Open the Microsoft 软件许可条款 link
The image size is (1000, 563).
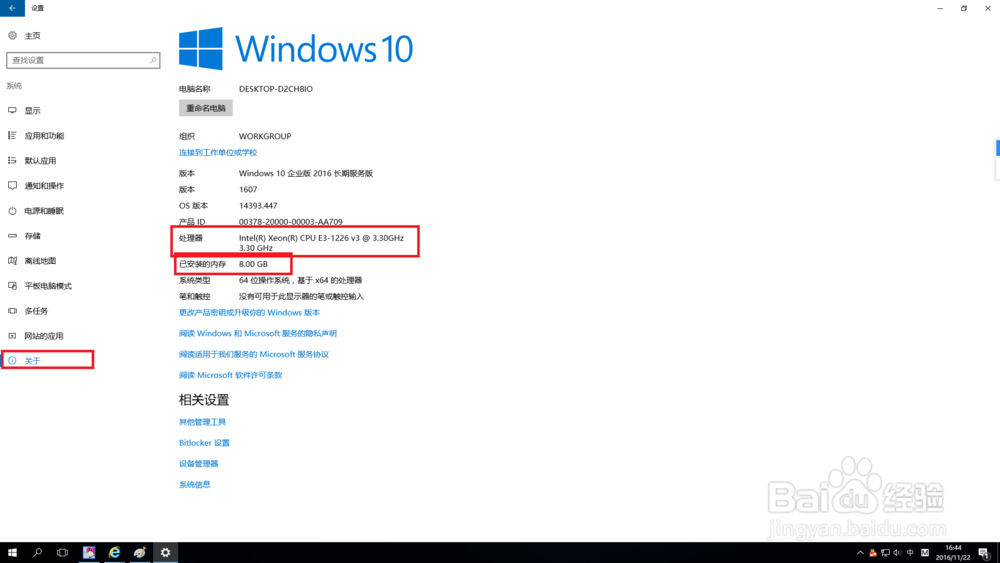[230, 376]
